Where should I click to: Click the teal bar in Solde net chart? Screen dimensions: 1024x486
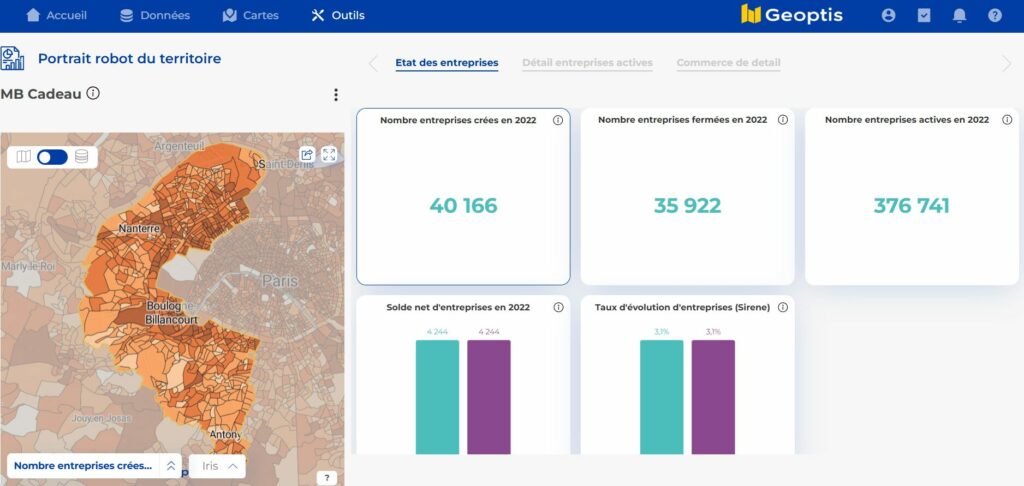pyautogui.click(x=438, y=397)
